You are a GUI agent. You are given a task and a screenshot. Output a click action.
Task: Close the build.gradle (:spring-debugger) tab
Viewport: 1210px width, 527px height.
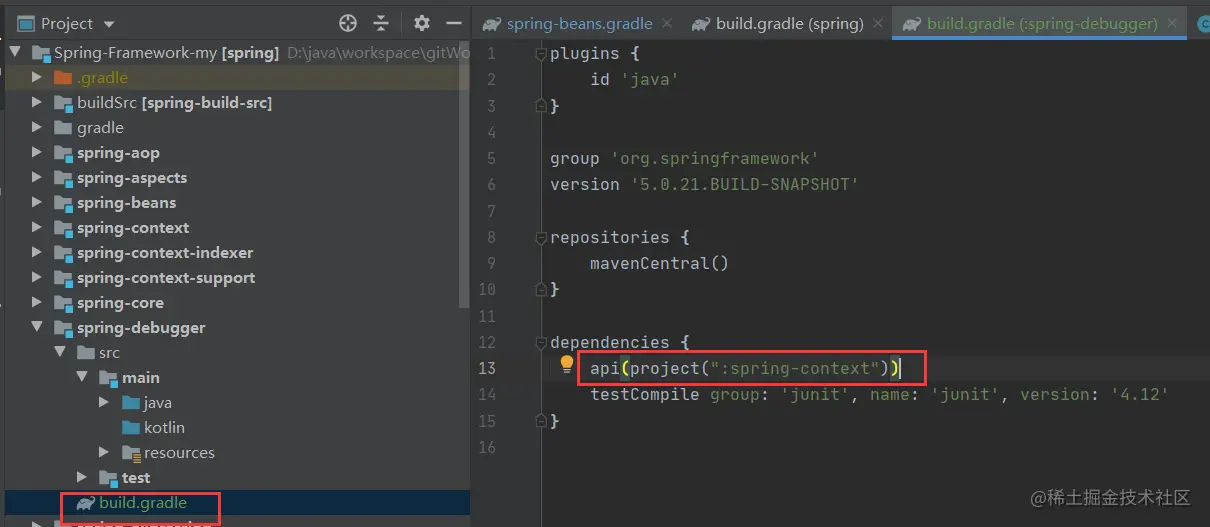pos(1174,23)
